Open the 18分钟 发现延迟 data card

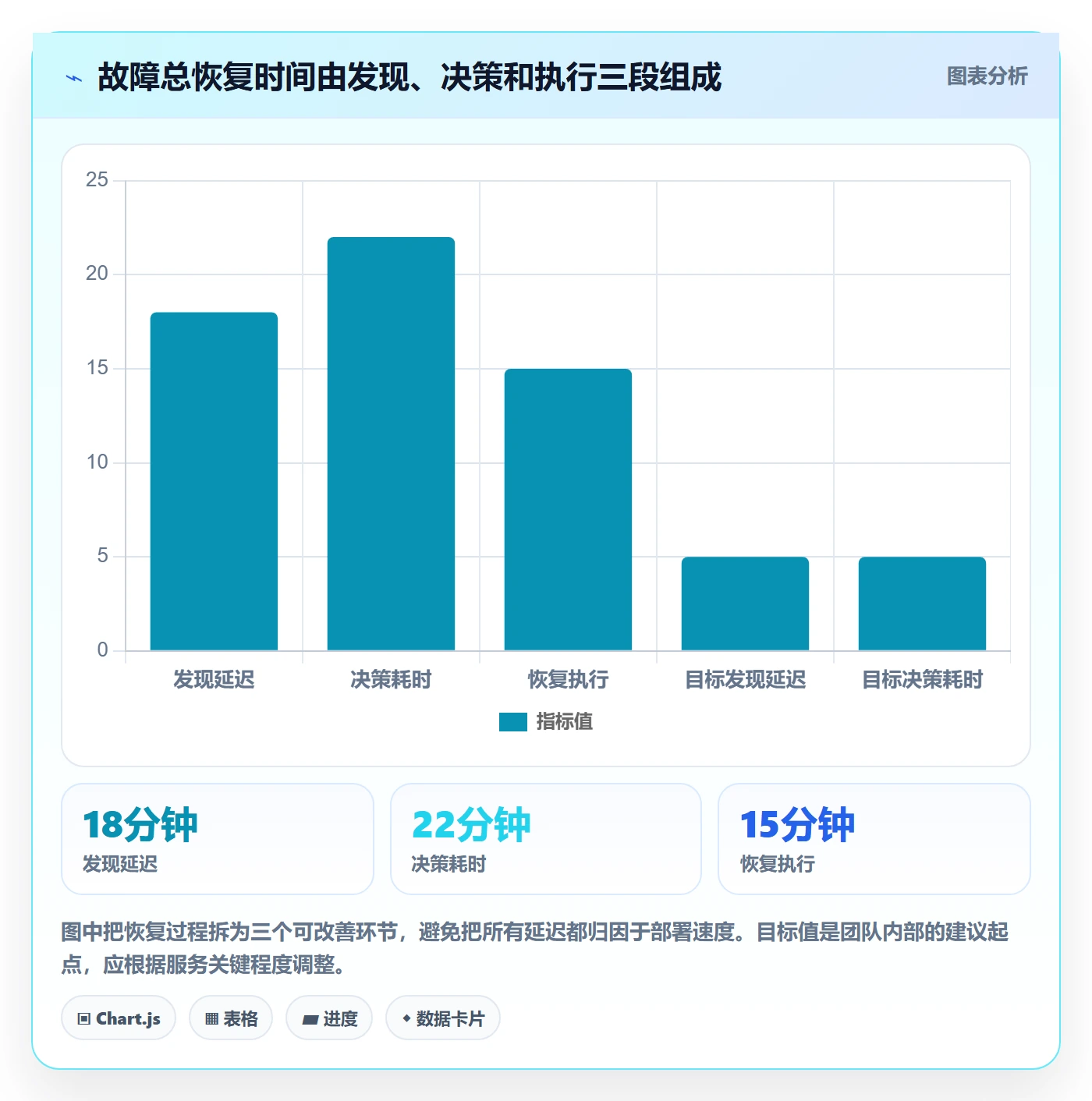click(x=218, y=839)
